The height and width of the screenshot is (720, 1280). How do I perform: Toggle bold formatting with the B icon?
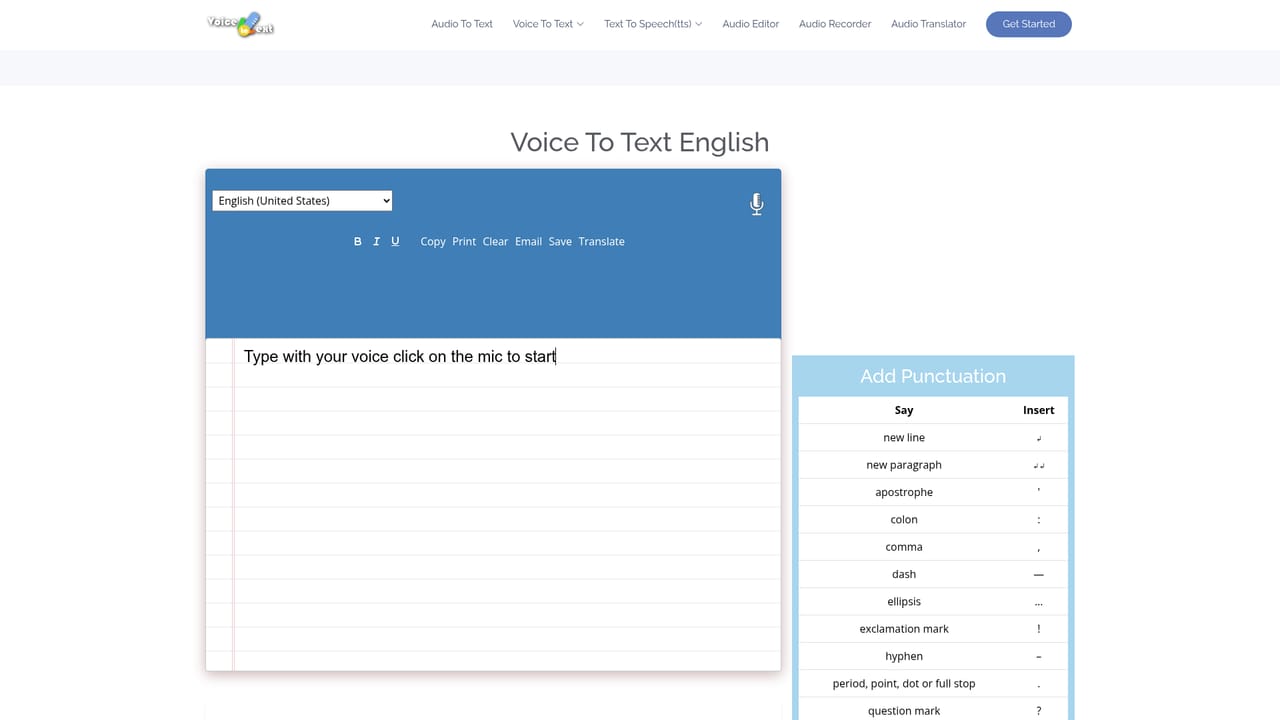[x=358, y=242]
